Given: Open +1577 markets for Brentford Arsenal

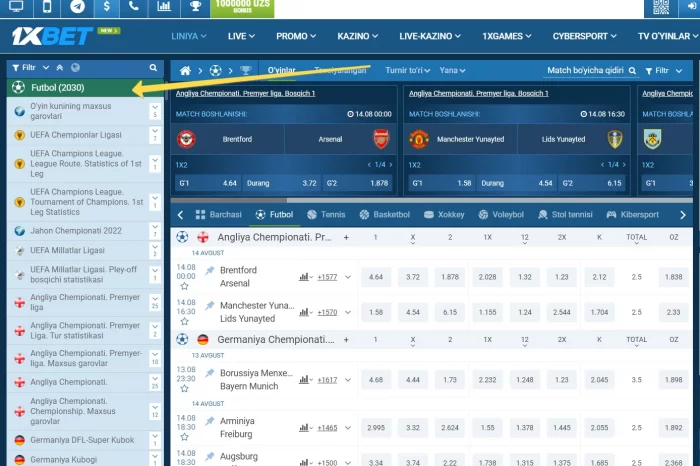Looking at the screenshot, I should tap(327, 277).
